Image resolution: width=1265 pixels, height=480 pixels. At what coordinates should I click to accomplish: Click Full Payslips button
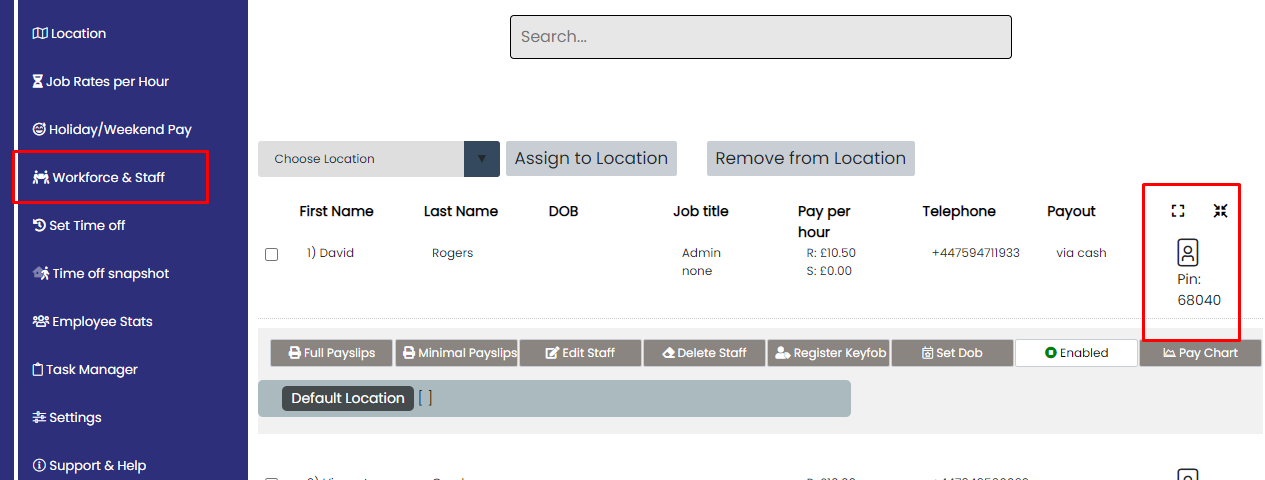click(x=332, y=353)
